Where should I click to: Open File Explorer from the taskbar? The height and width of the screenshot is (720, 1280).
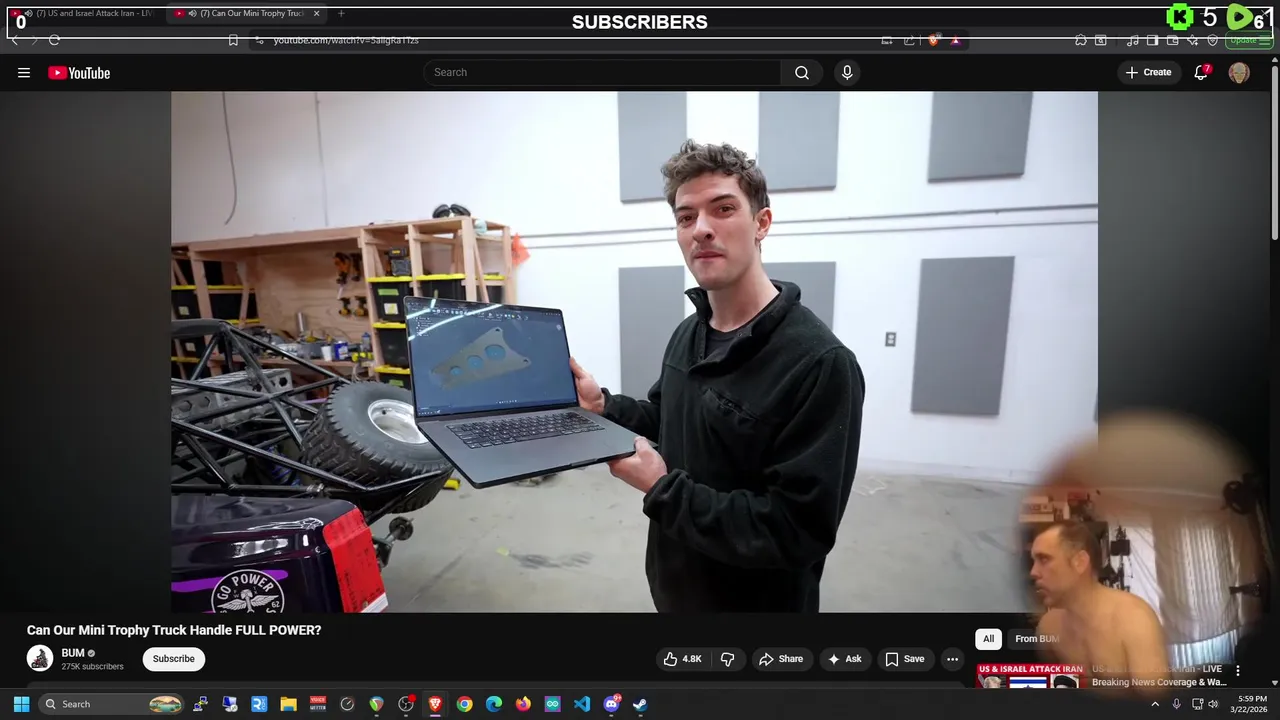pos(288,704)
